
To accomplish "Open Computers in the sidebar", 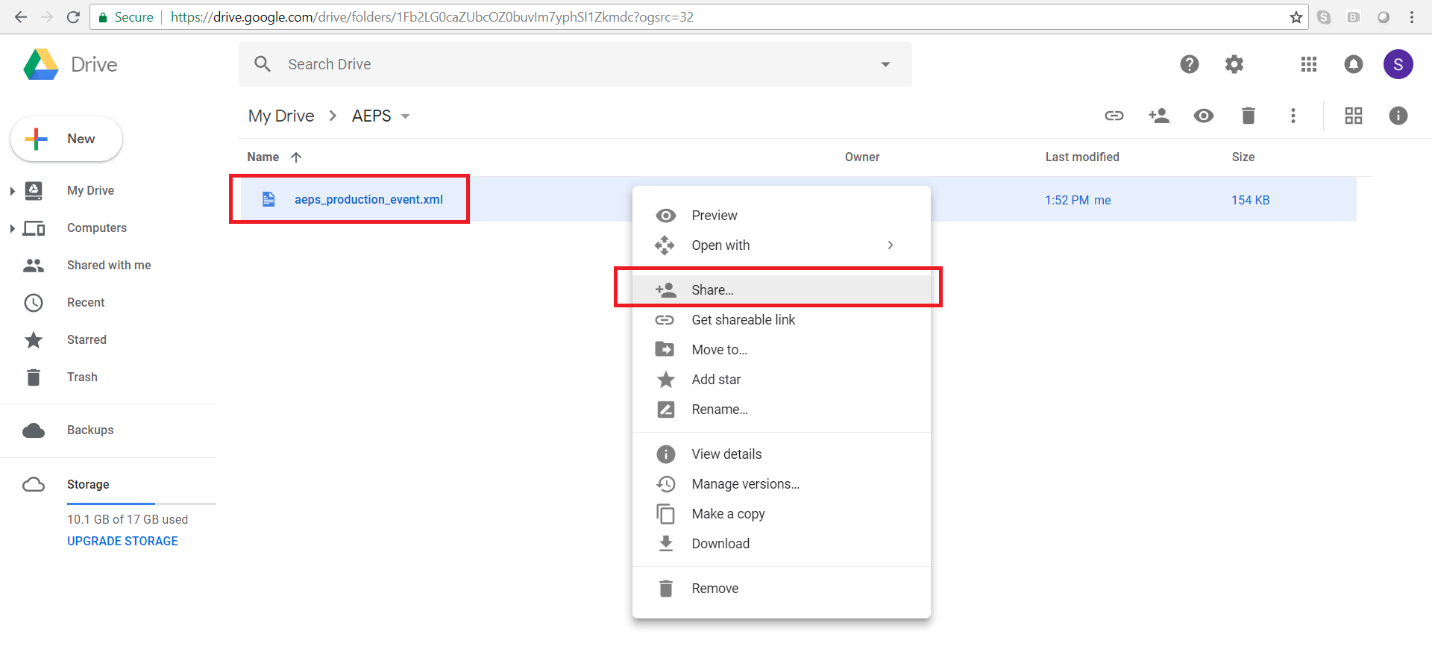I will pos(97,228).
